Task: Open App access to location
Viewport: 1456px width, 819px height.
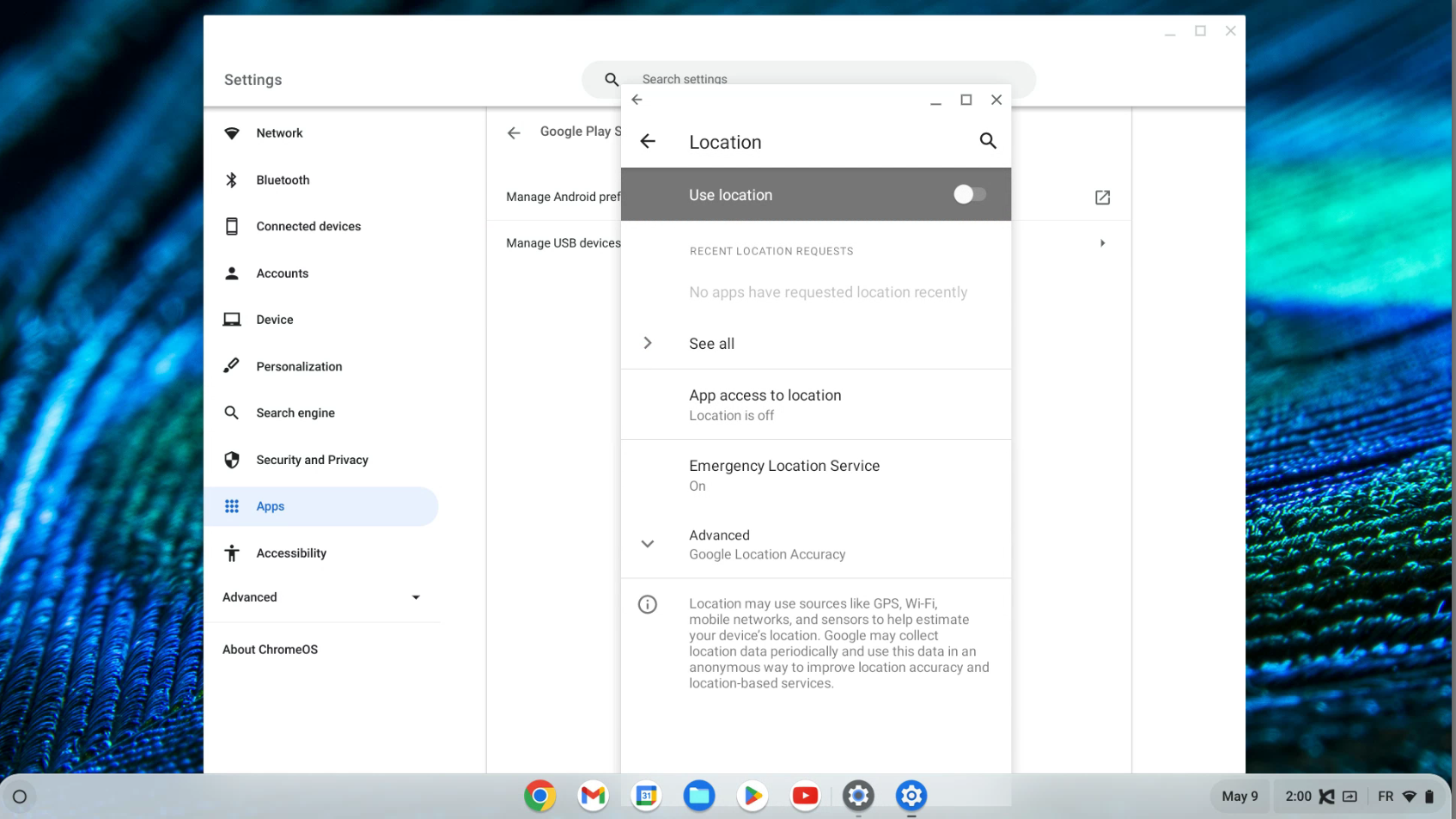Action: pos(816,405)
